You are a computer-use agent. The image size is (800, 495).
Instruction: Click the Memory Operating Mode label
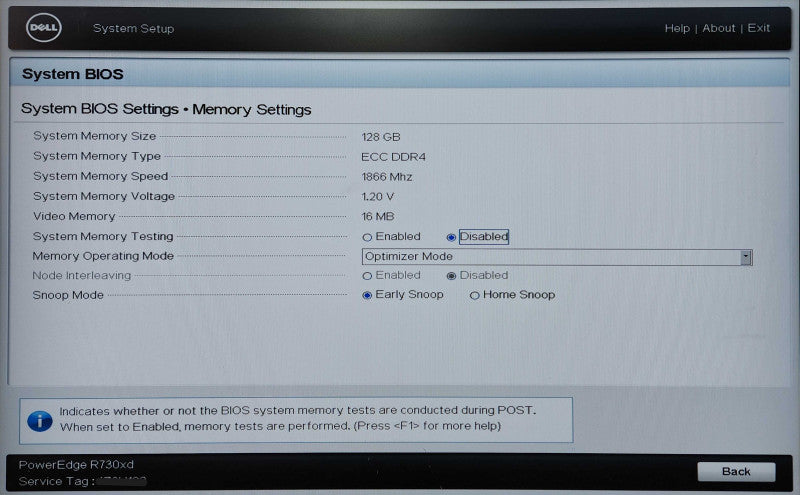pyautogui.click(x=103, y=256)
